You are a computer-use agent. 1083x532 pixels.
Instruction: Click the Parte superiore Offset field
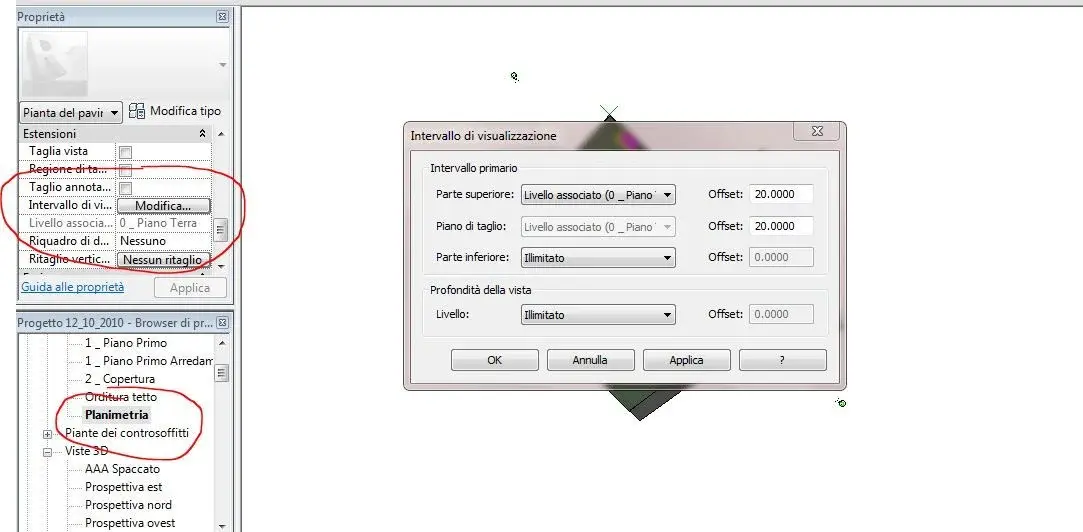pos(781,195)
